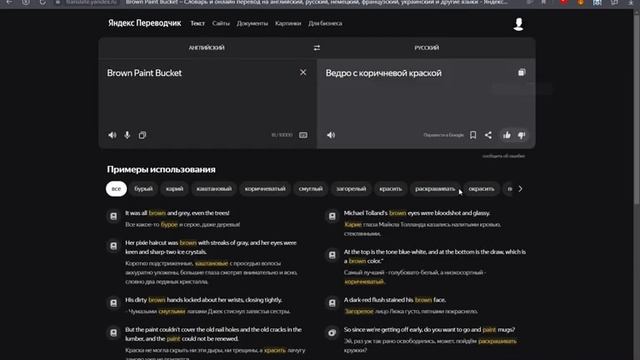
Task: Rate the translation with thumbs down
Action: (522, 135)
